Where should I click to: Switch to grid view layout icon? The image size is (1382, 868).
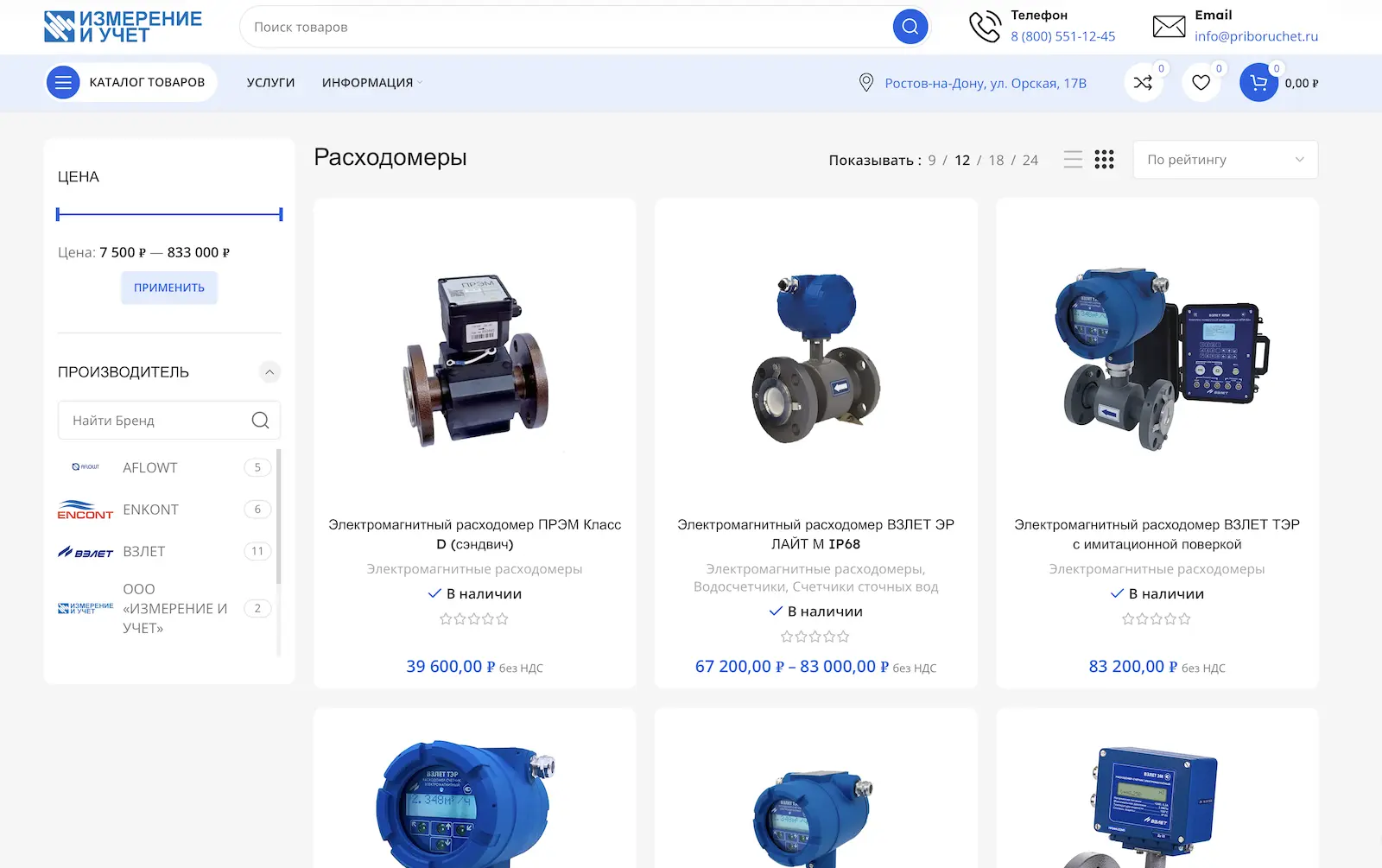(1104, 160)
